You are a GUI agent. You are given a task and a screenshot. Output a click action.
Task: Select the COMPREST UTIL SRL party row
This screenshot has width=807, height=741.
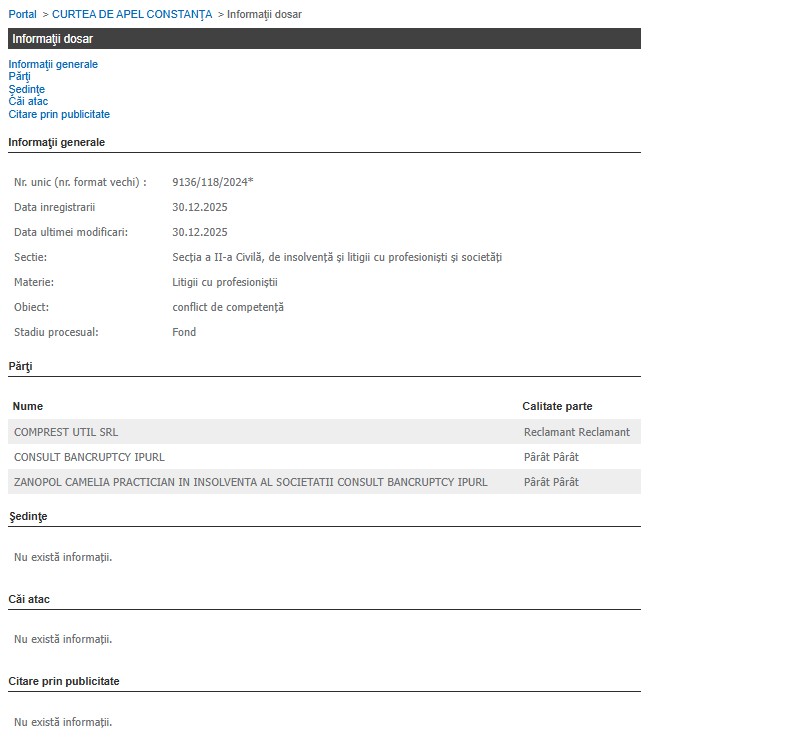point(66,432)
